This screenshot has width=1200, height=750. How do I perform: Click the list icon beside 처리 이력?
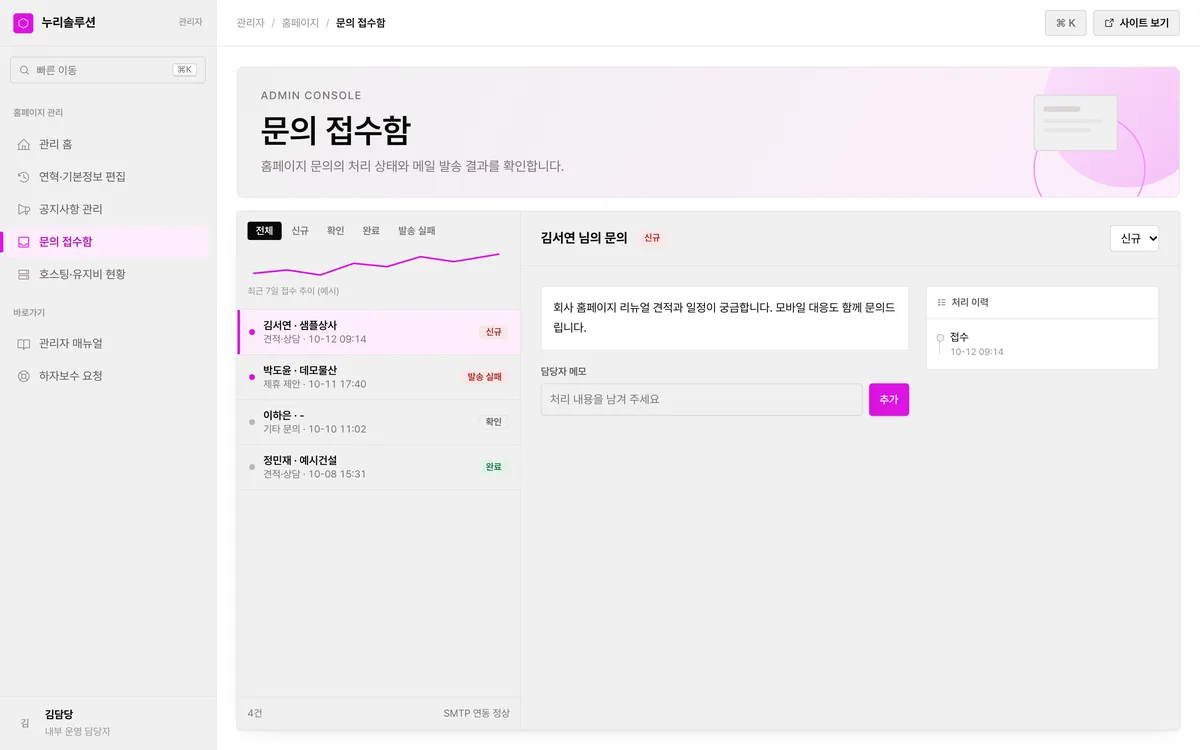[x=941, y=302]
